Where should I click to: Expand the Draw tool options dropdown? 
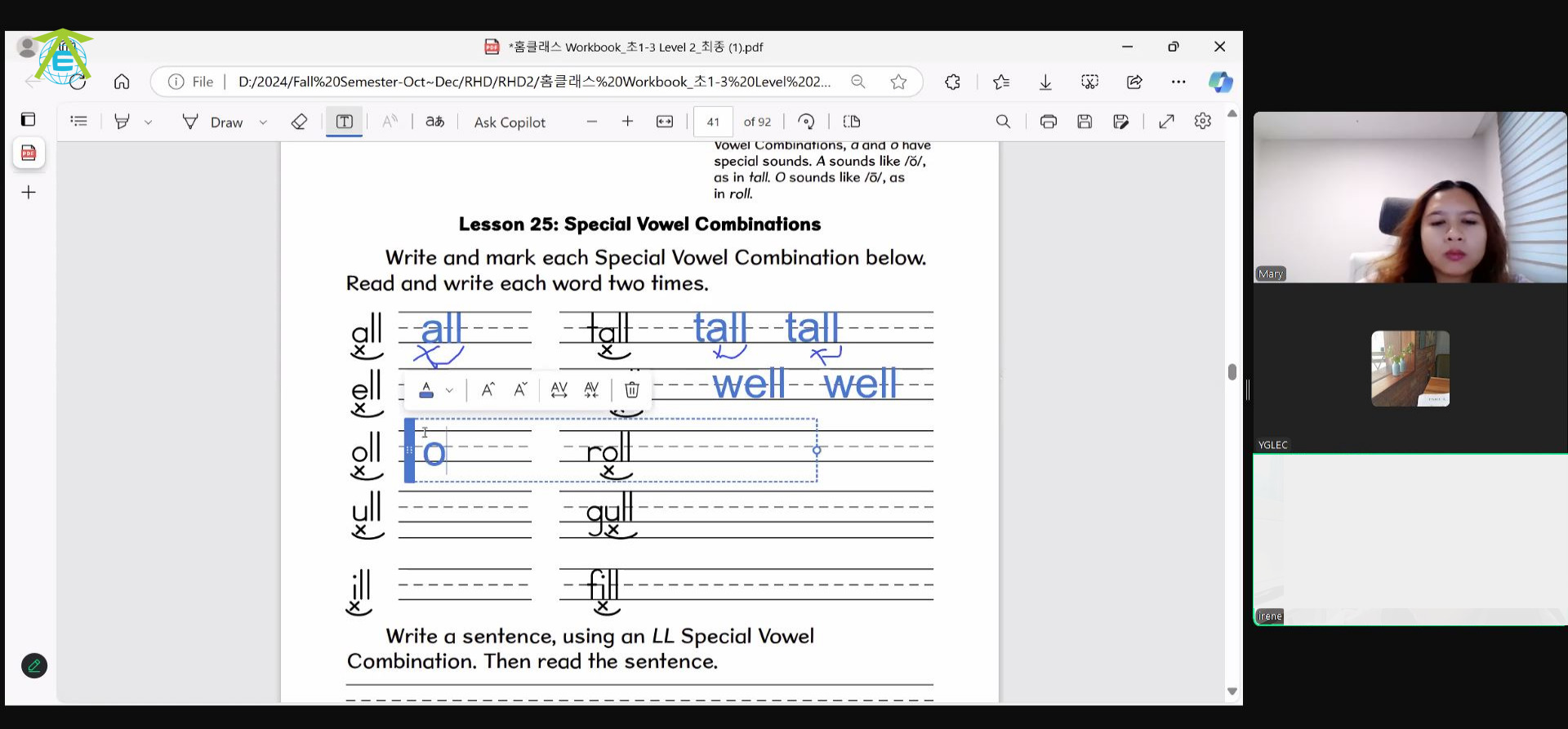coord(263,122)
